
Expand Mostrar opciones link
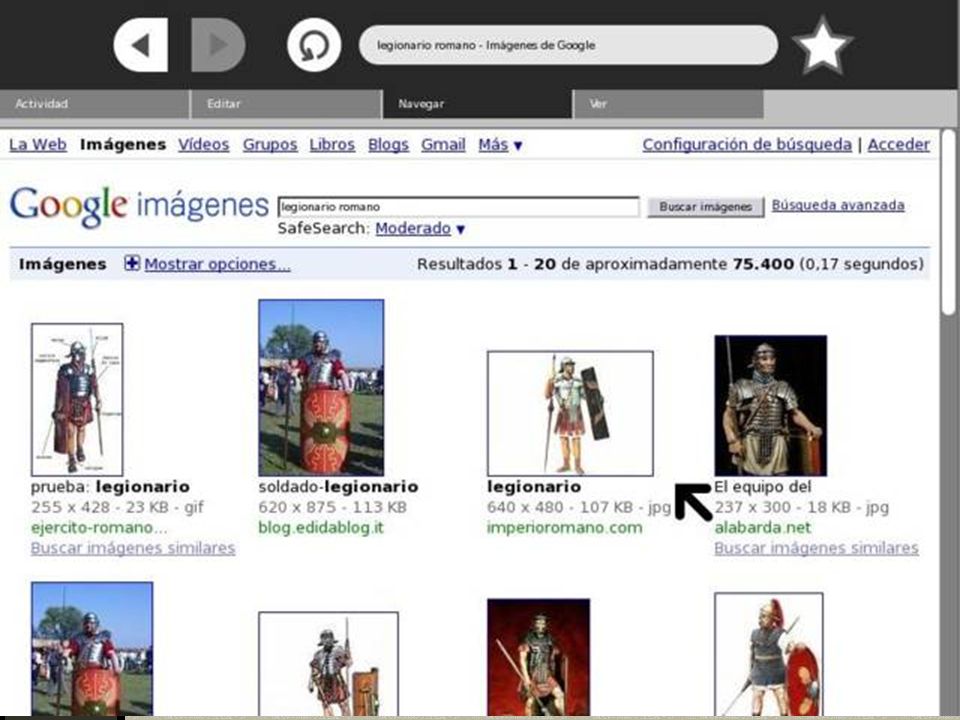217,264
